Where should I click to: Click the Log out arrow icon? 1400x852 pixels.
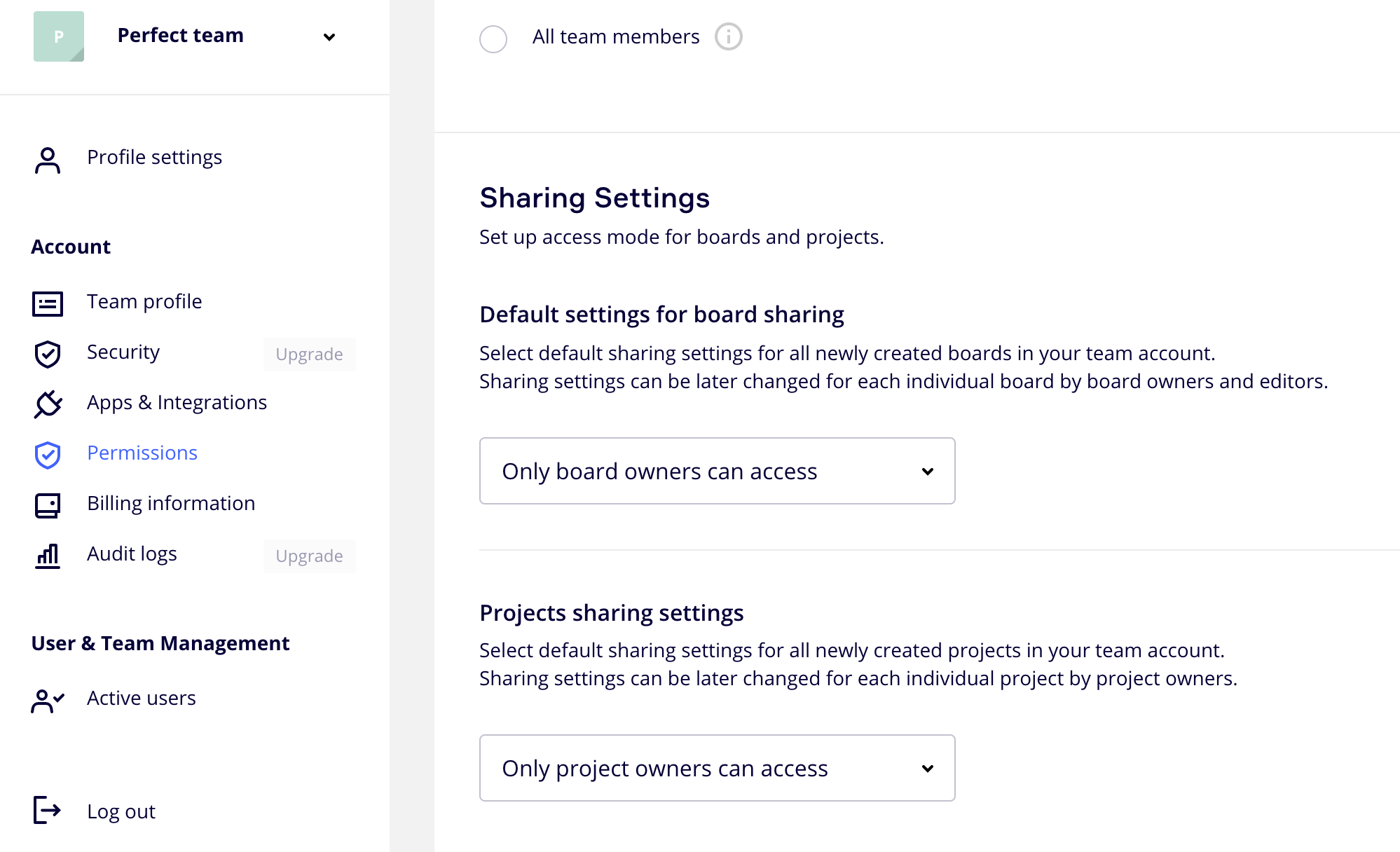(x=48, y=810)
